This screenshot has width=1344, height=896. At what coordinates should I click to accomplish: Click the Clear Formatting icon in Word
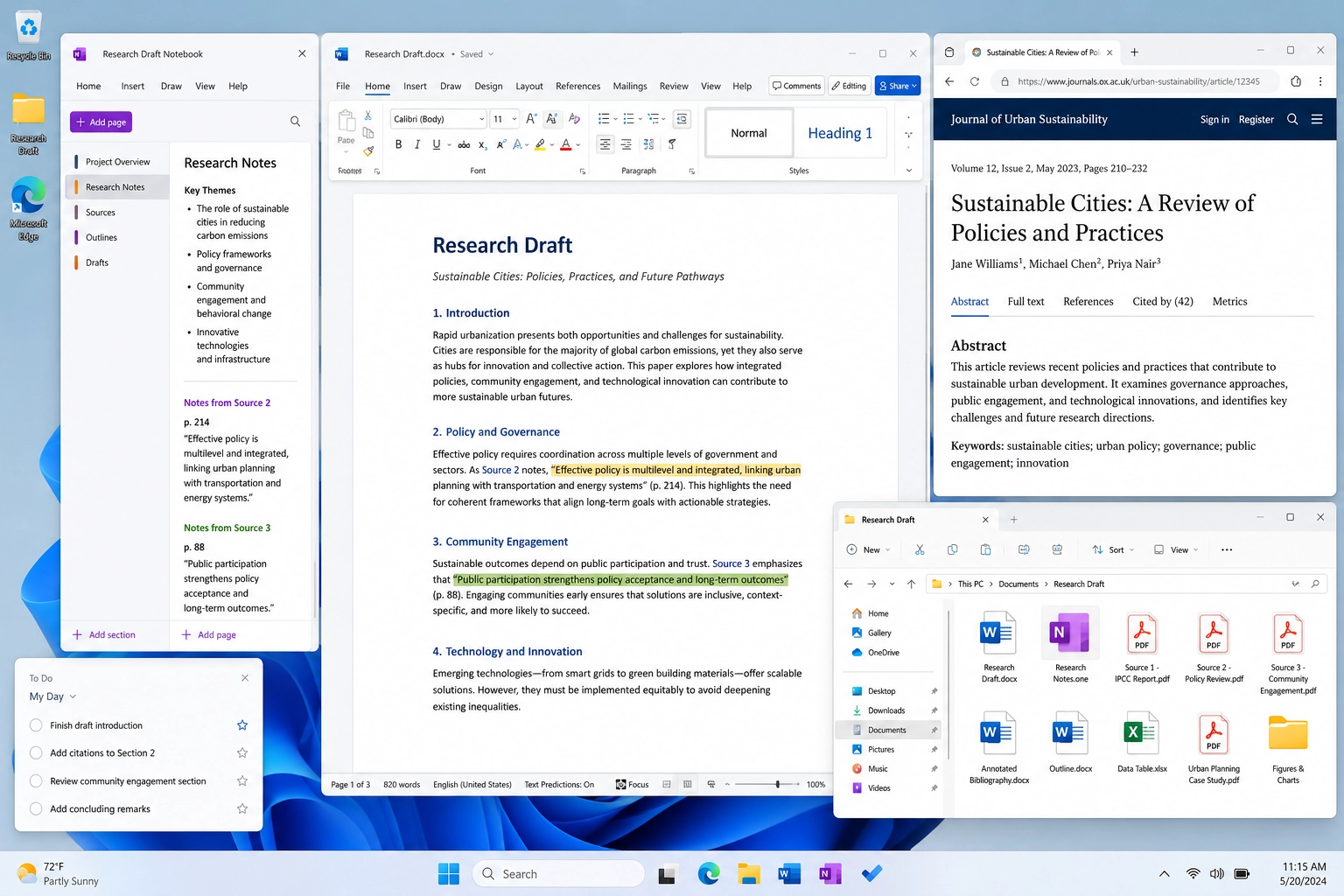click(x=574, y=119)
